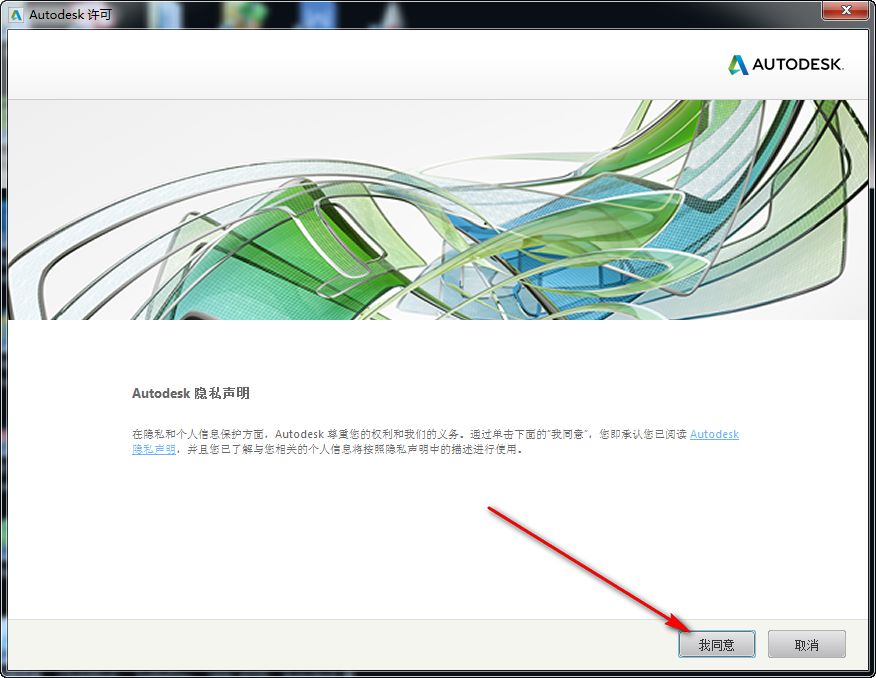Click the 取消 (Cancel) button
The image size is (876, 678).
[806, 644]
